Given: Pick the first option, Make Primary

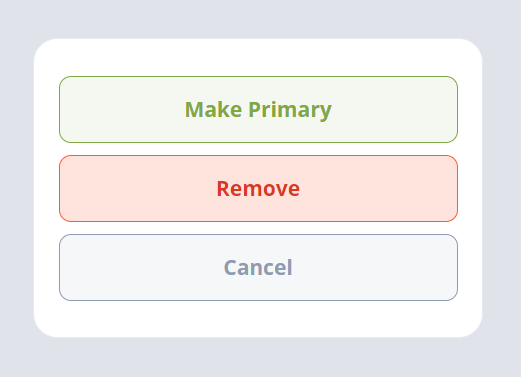Looking at the screenshot, I should point(258,109).
